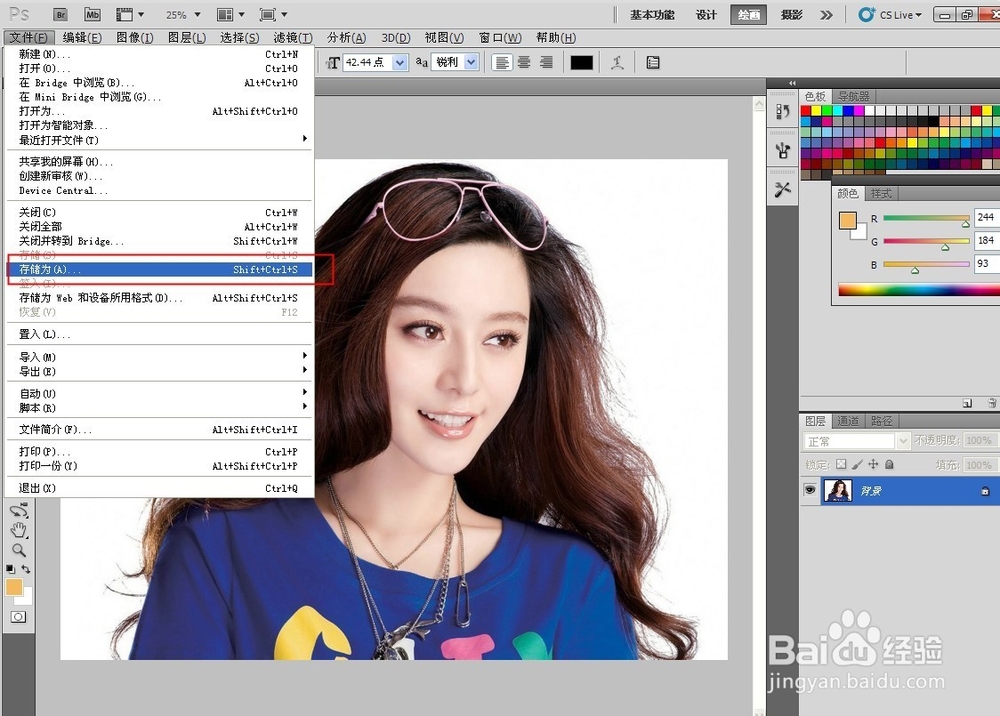
Task: Open Mini Bridge via the Mb icon
Action: click(x=92, y=14)
